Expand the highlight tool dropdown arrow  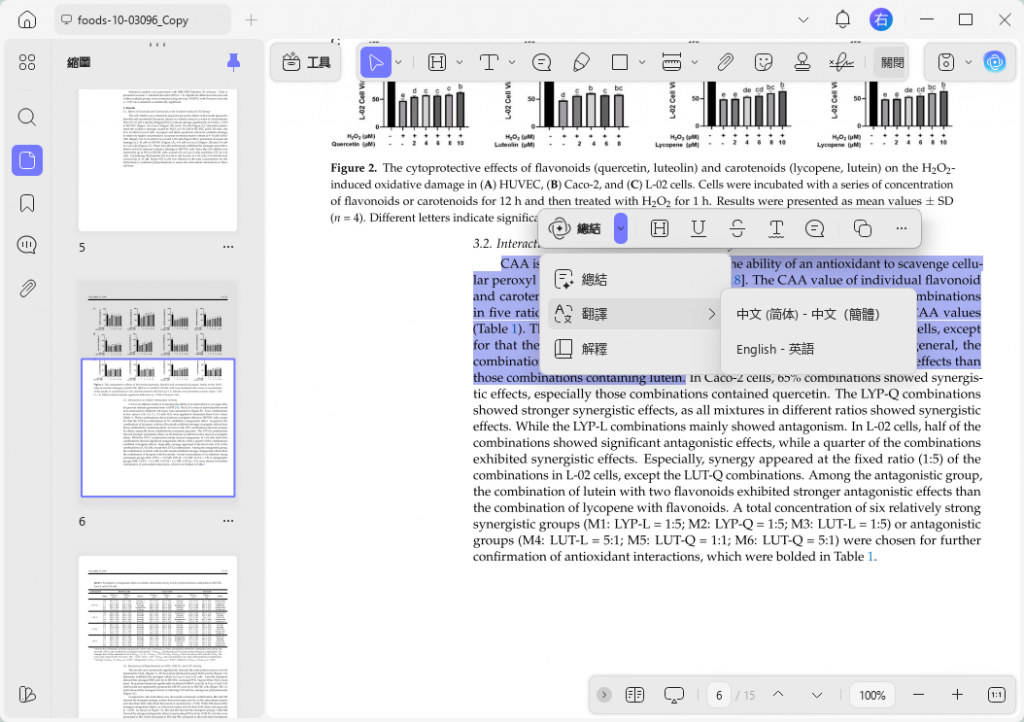pos(459,63)
